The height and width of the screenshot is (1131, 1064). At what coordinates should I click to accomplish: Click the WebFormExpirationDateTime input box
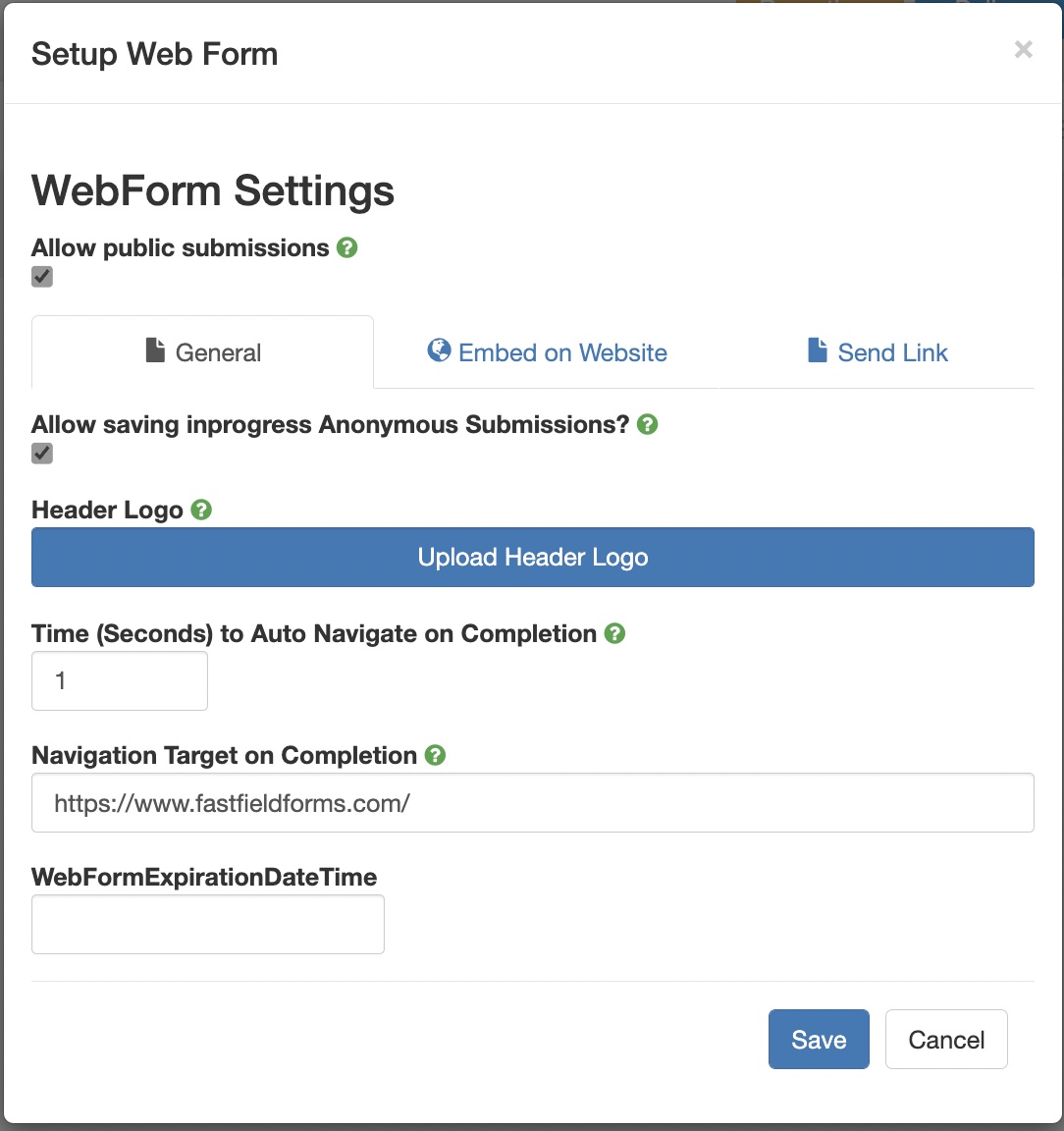point(208,924)
